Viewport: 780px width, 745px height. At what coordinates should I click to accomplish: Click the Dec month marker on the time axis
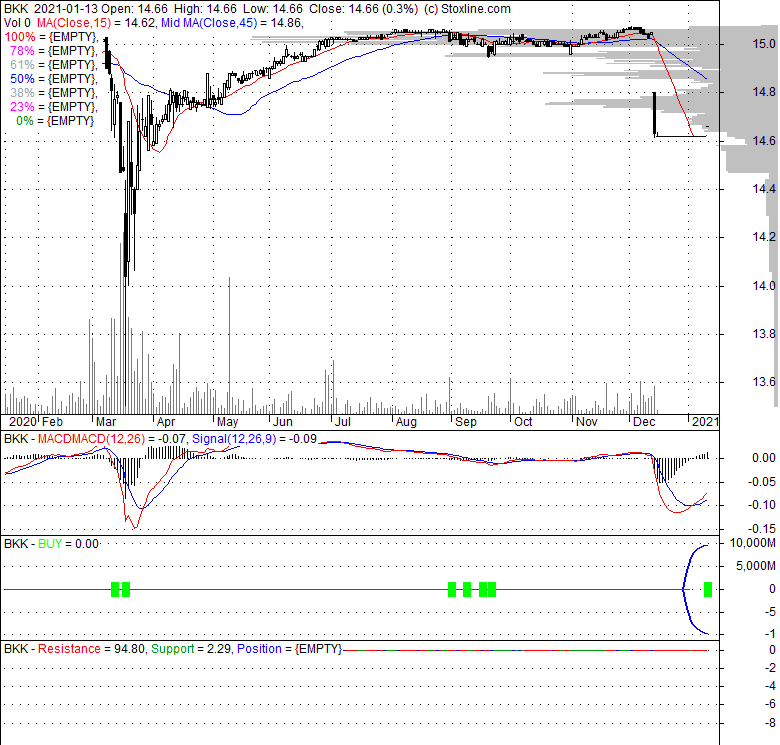[x=644, y=422]
